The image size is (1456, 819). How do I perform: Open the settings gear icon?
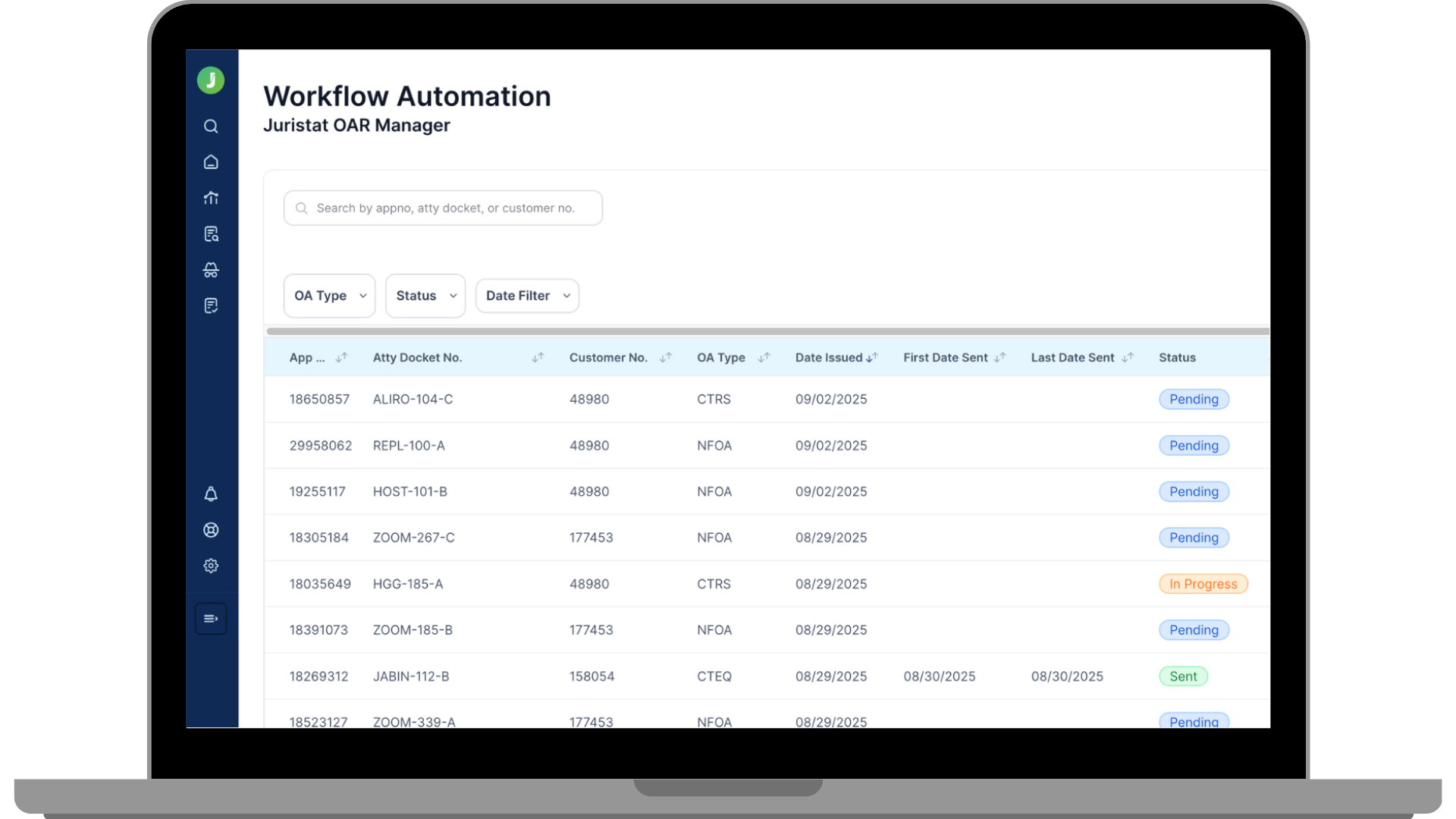(x=211, y=566)
